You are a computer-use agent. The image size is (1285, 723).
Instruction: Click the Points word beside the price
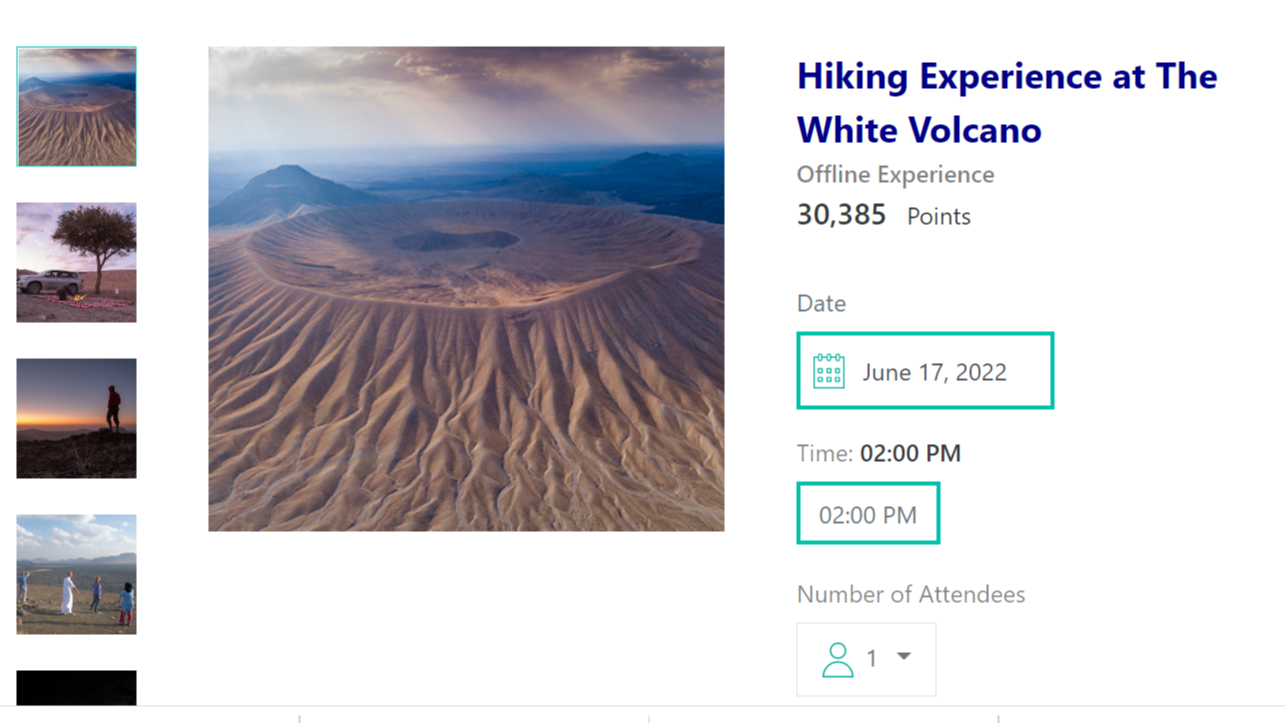(x=938, y=217)
